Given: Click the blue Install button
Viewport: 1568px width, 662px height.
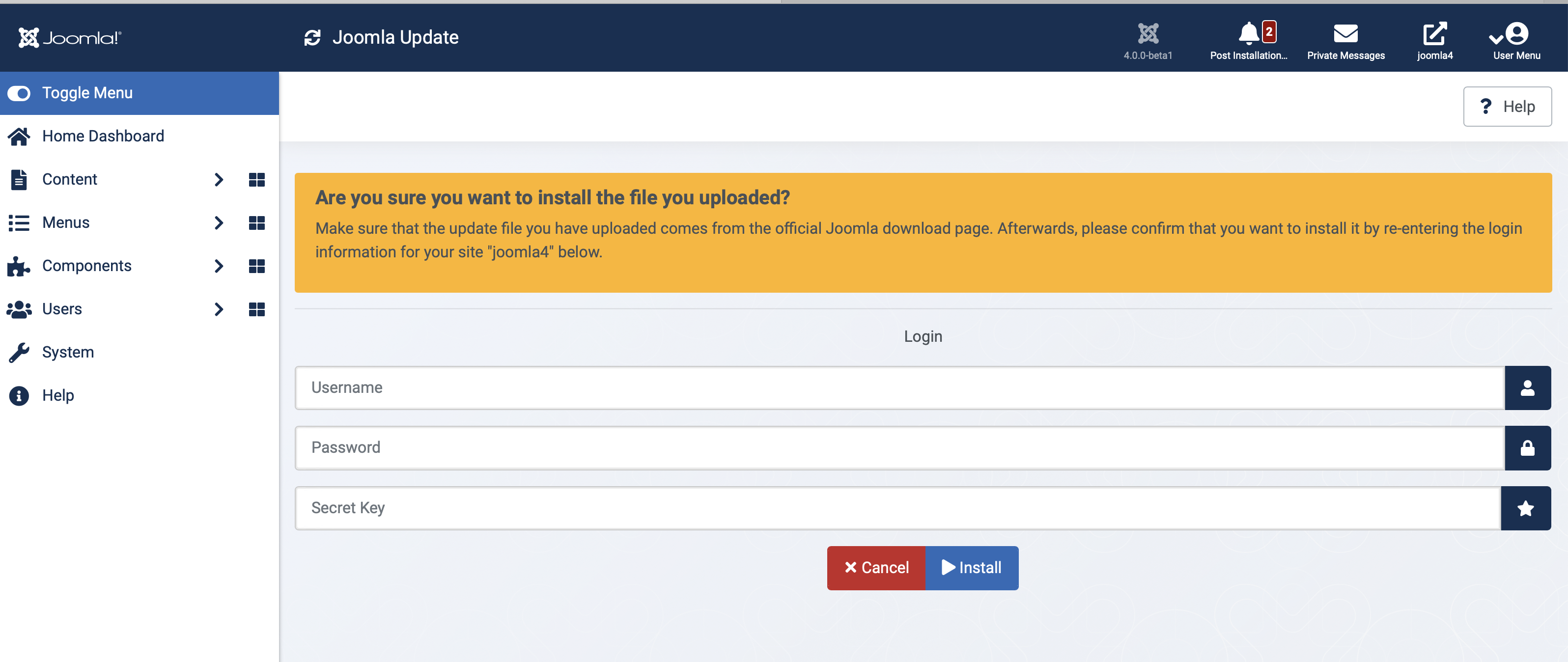Looking at the screenshot, I should (972, 568).
